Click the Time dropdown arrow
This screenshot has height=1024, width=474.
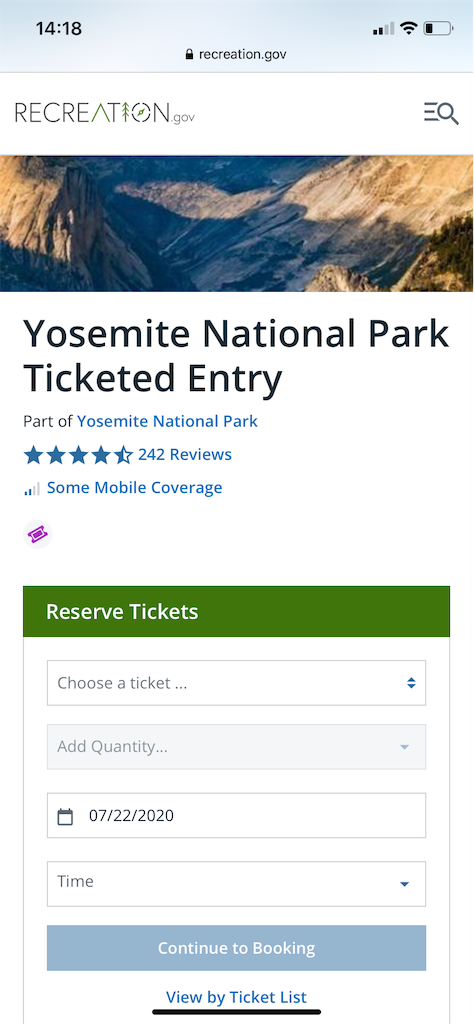(x=404, y=884)
